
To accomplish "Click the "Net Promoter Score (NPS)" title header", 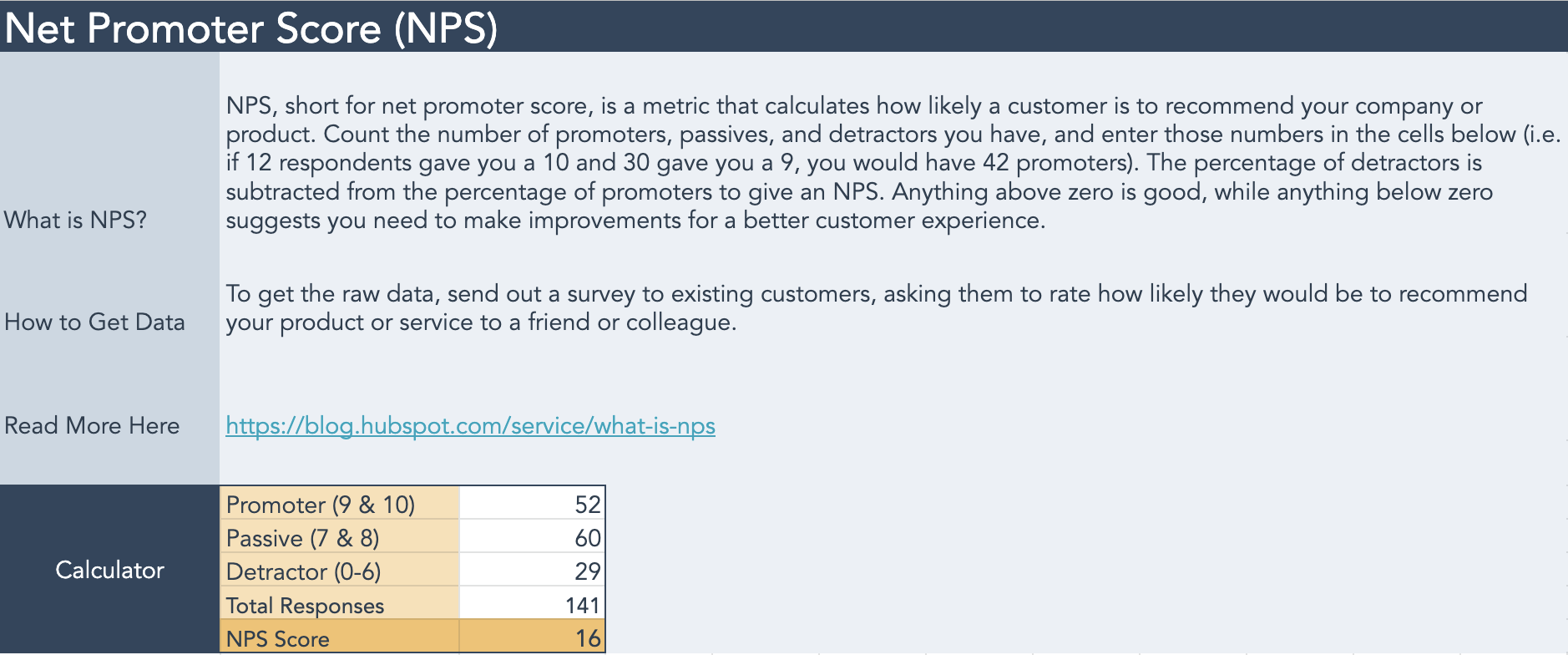I will coord(251,28).
